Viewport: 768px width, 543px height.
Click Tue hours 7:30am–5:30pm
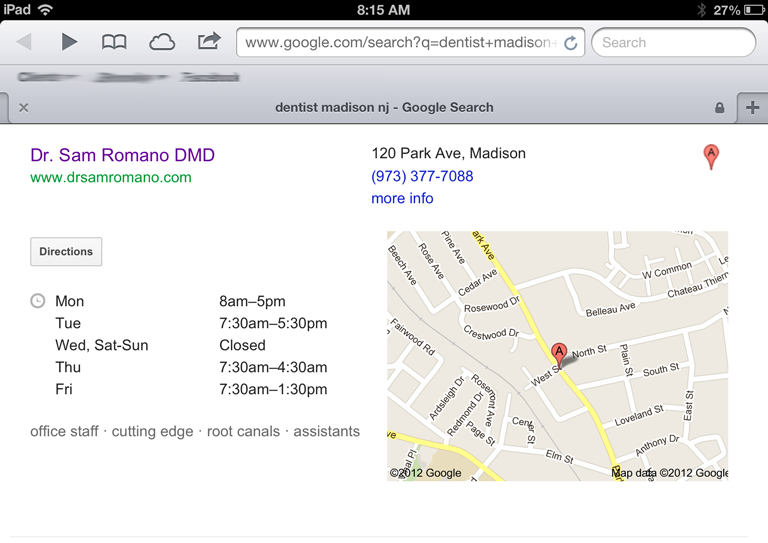(x=273, y=323)
